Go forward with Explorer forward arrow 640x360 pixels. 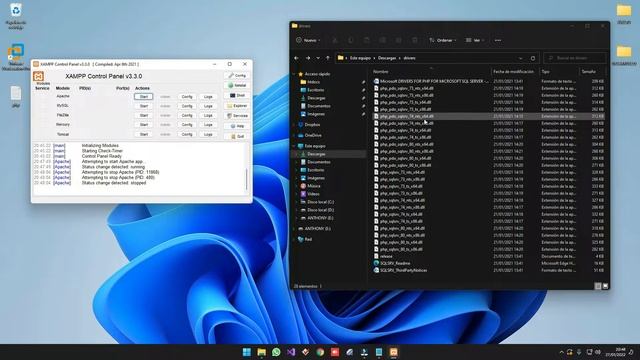[308, 58]
